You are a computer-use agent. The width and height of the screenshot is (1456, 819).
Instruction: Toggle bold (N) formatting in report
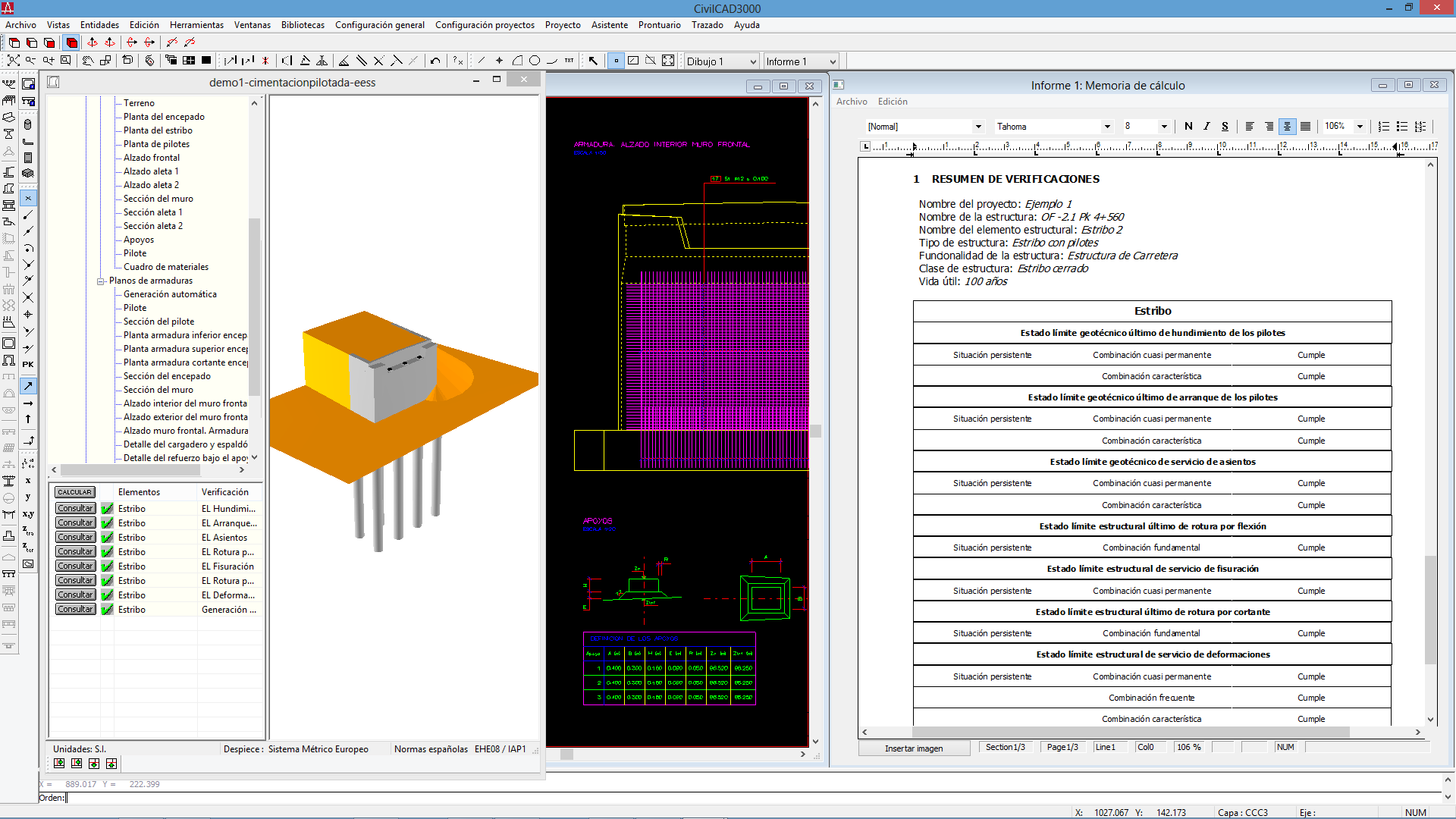pyautogui.click(x=1188, y=127)
